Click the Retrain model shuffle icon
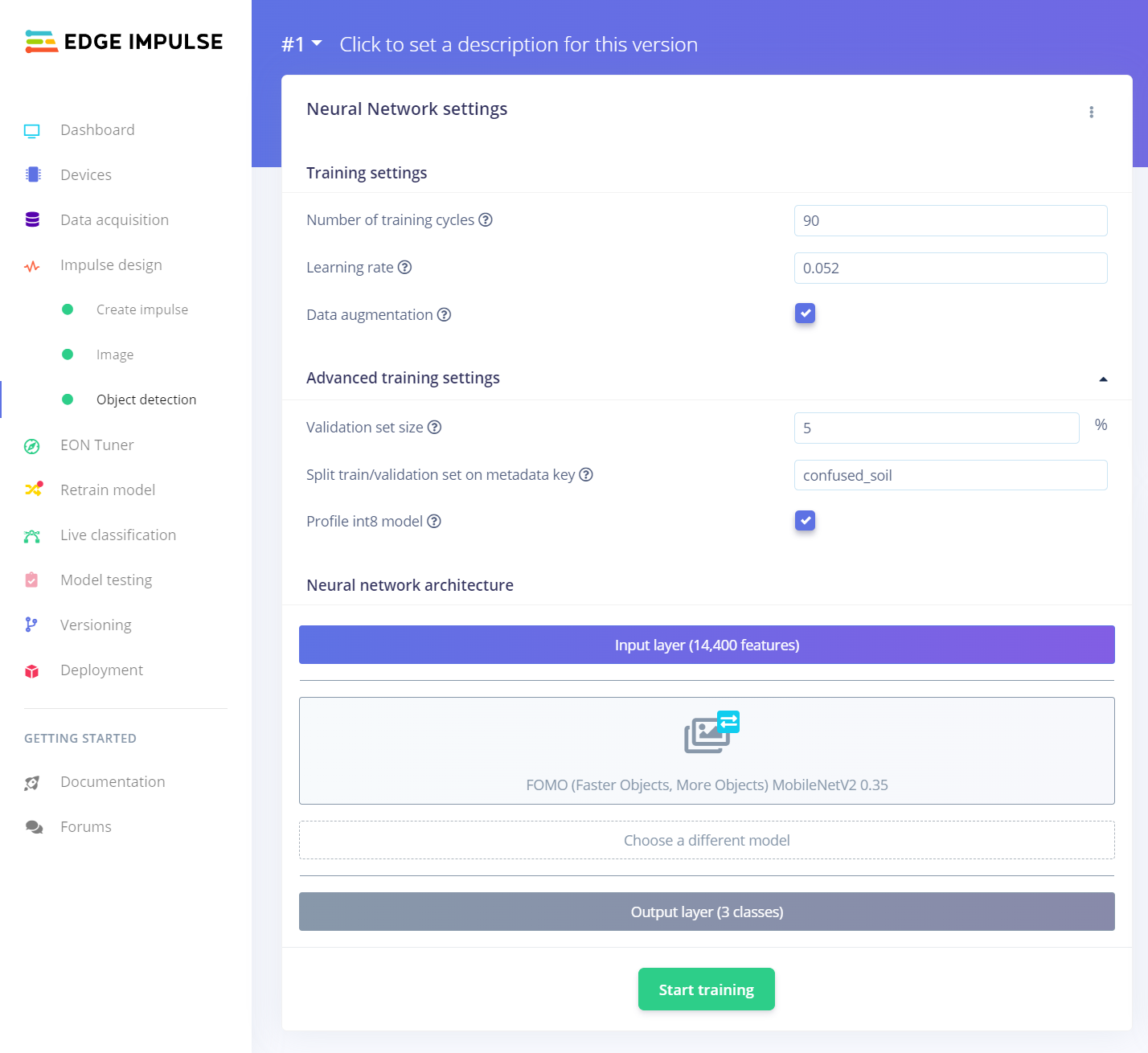The image size is (1148, 1053). (x=33, y=490)
